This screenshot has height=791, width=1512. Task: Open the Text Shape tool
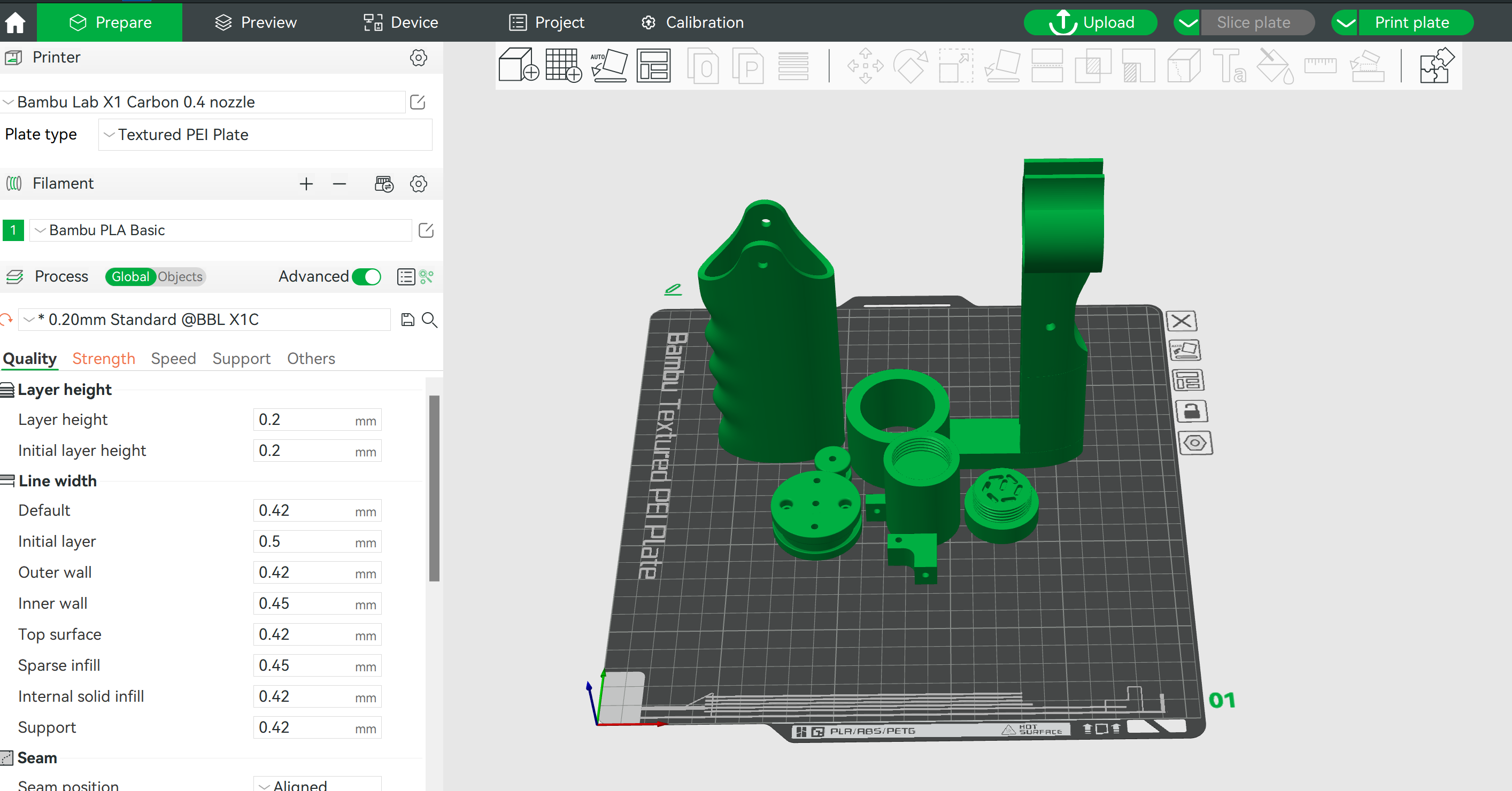pyautogui.click(x=1229, y=66)
